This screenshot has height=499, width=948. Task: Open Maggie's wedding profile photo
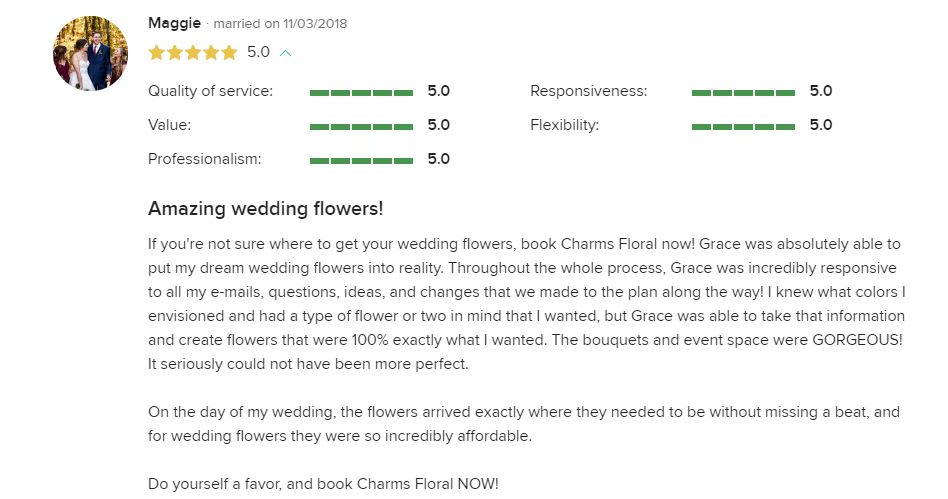91,53
